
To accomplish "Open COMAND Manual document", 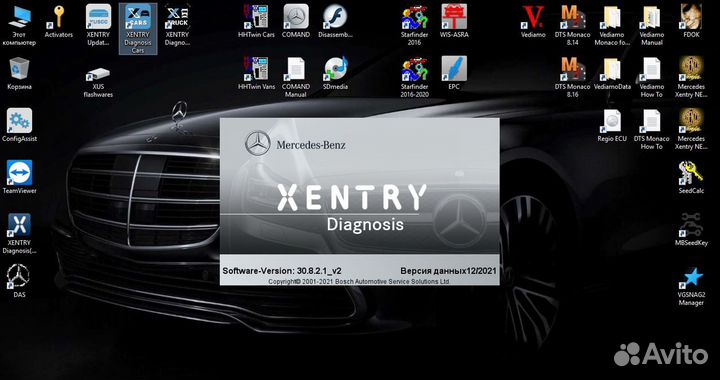I will [296, 78].
